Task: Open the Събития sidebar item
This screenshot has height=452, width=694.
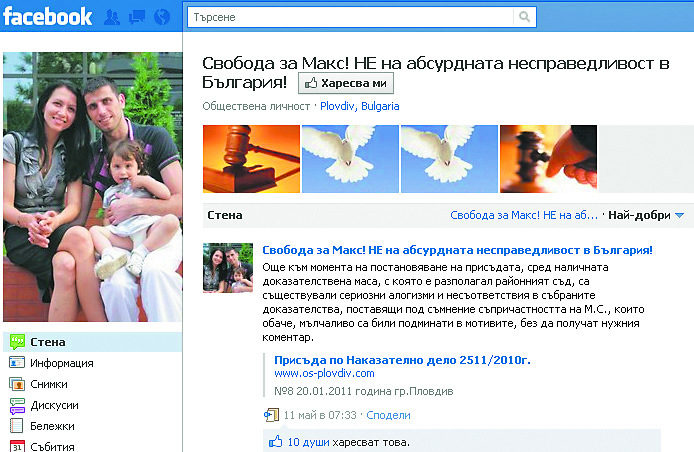Action: 52,446
